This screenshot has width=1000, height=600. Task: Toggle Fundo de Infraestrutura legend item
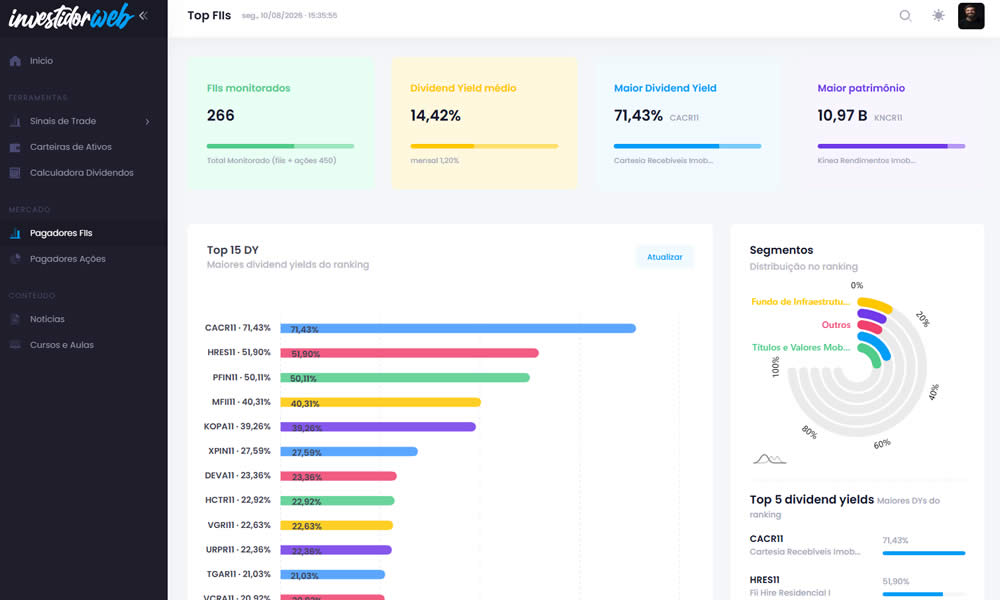[800, 302]
